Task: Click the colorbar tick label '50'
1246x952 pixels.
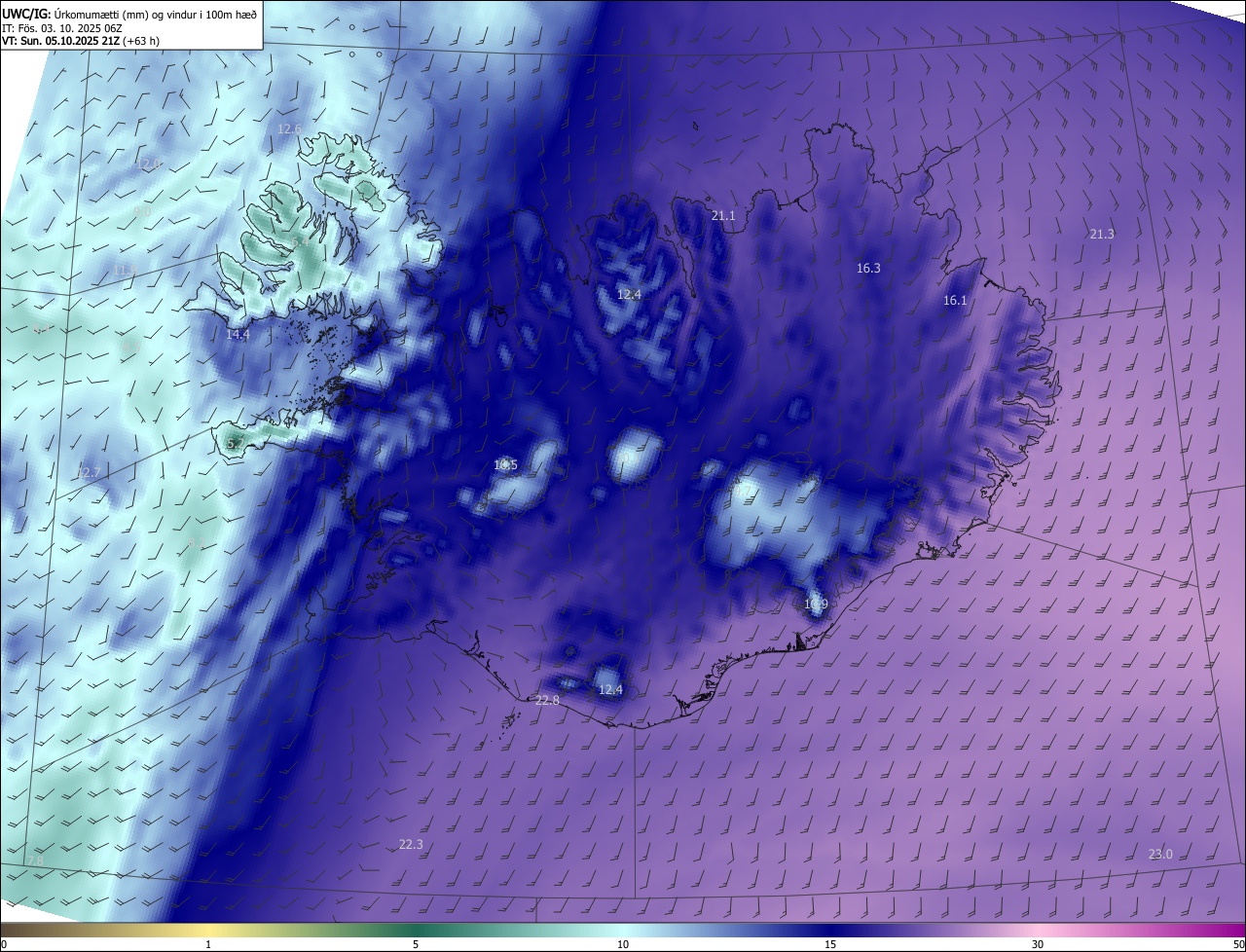Action: [x=1238, y=944]
